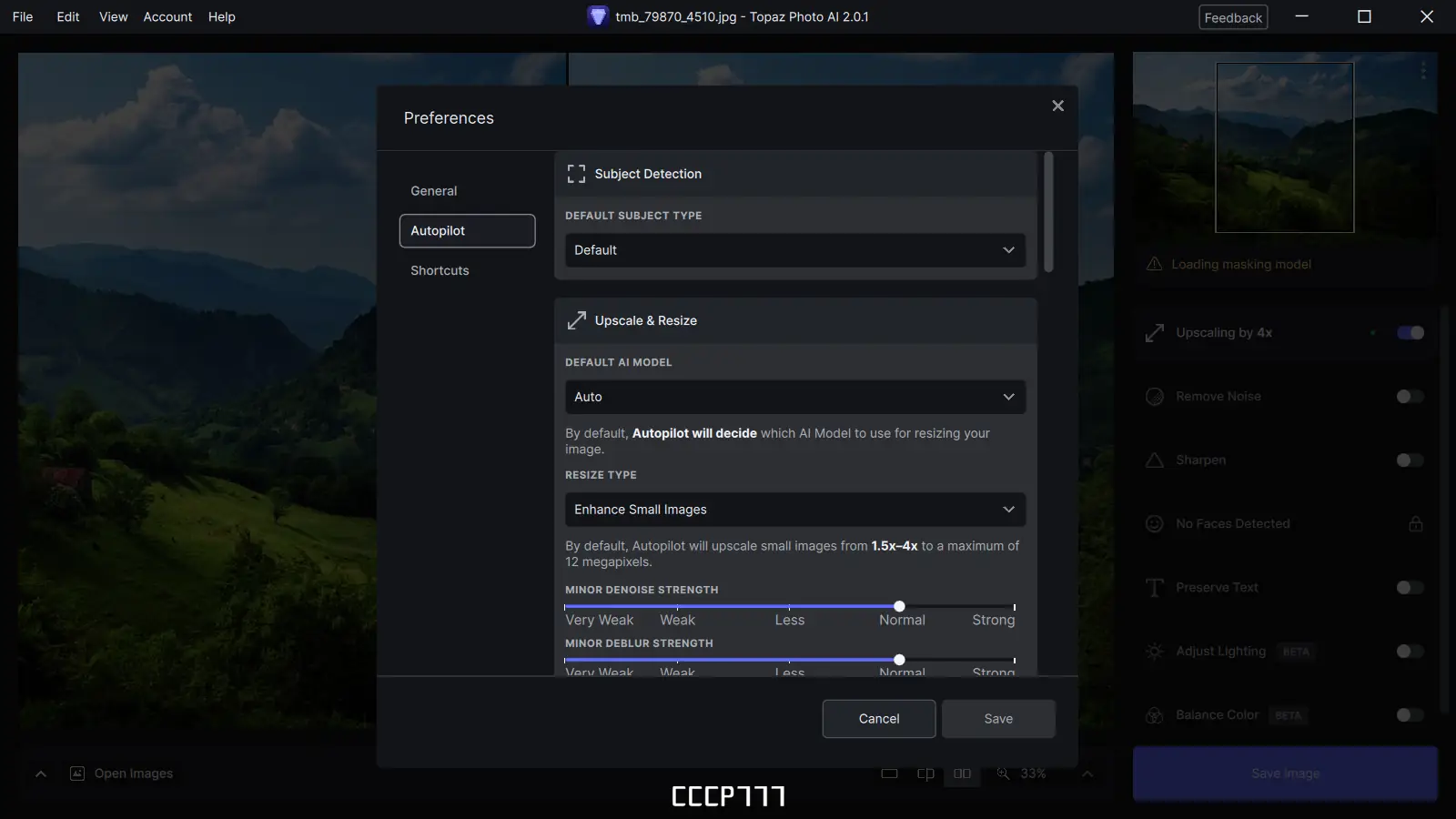
Task: Click the Adjust Lighting label
Action: pyautogui.click(x=1220, y=652)
